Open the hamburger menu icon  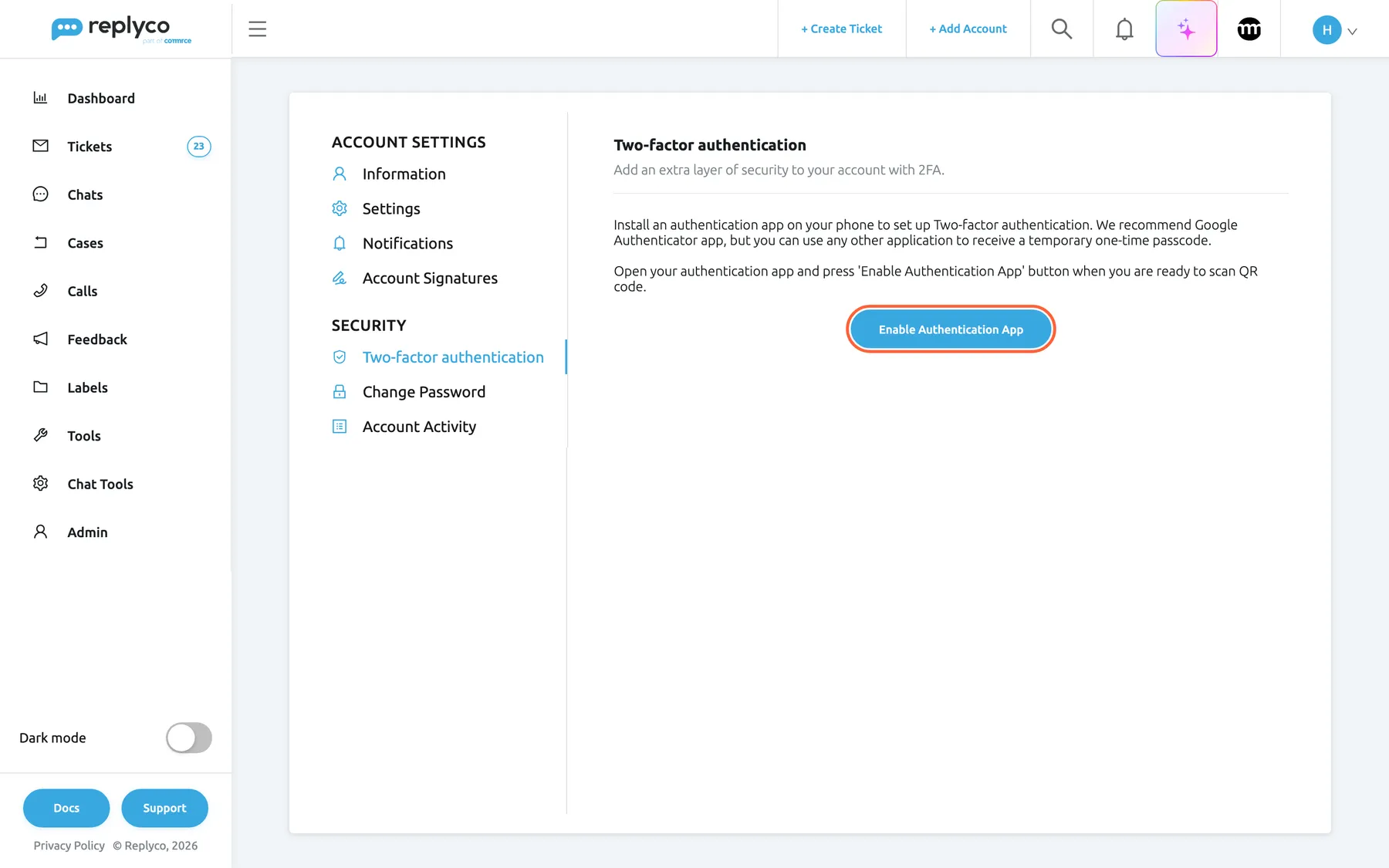(x=257, y=29)
